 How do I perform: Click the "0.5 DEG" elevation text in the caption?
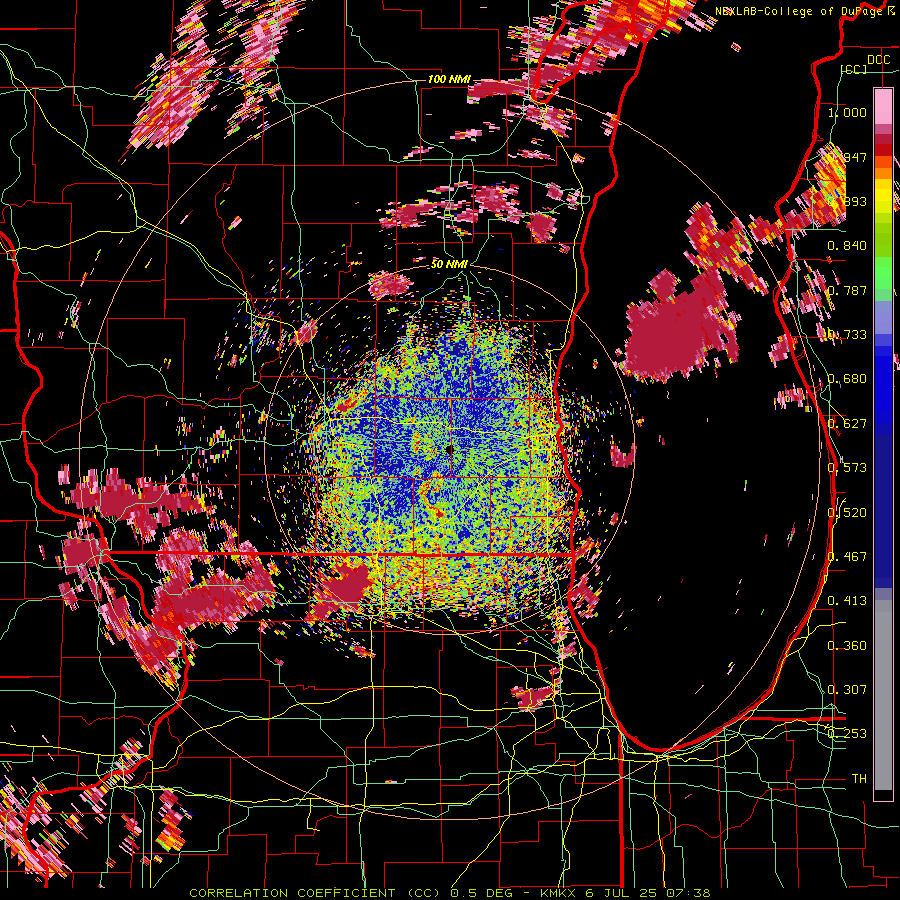482,893
